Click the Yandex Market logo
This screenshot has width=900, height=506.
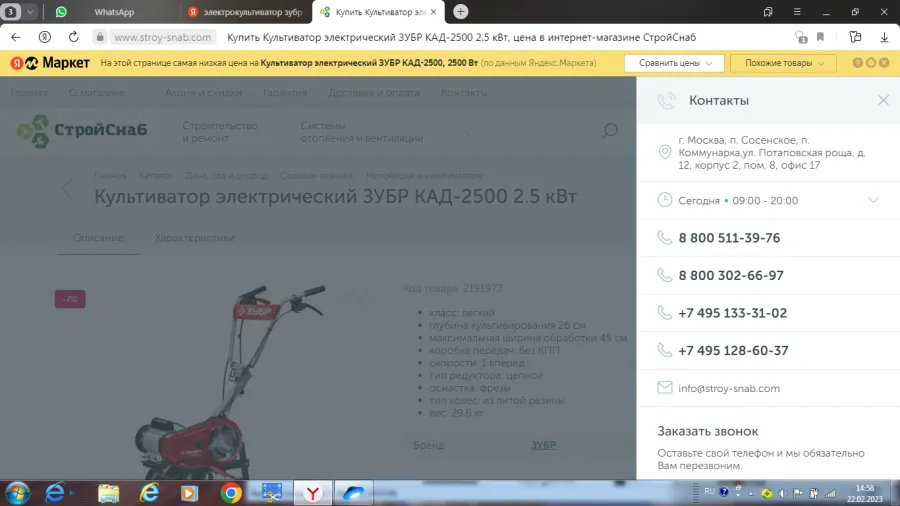[51, 63]
